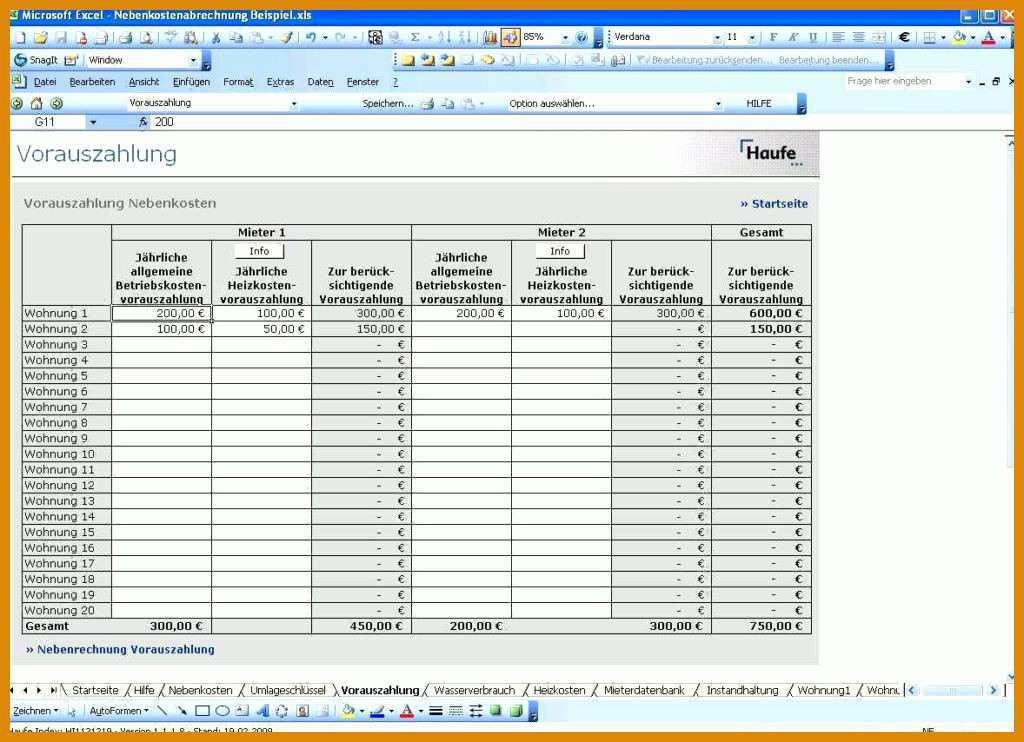The image size is (1024, 742).
Task: Follow the Nebenrechnung Vorauszahlung link
Action: pyautogui.click(x=120, y=649)
